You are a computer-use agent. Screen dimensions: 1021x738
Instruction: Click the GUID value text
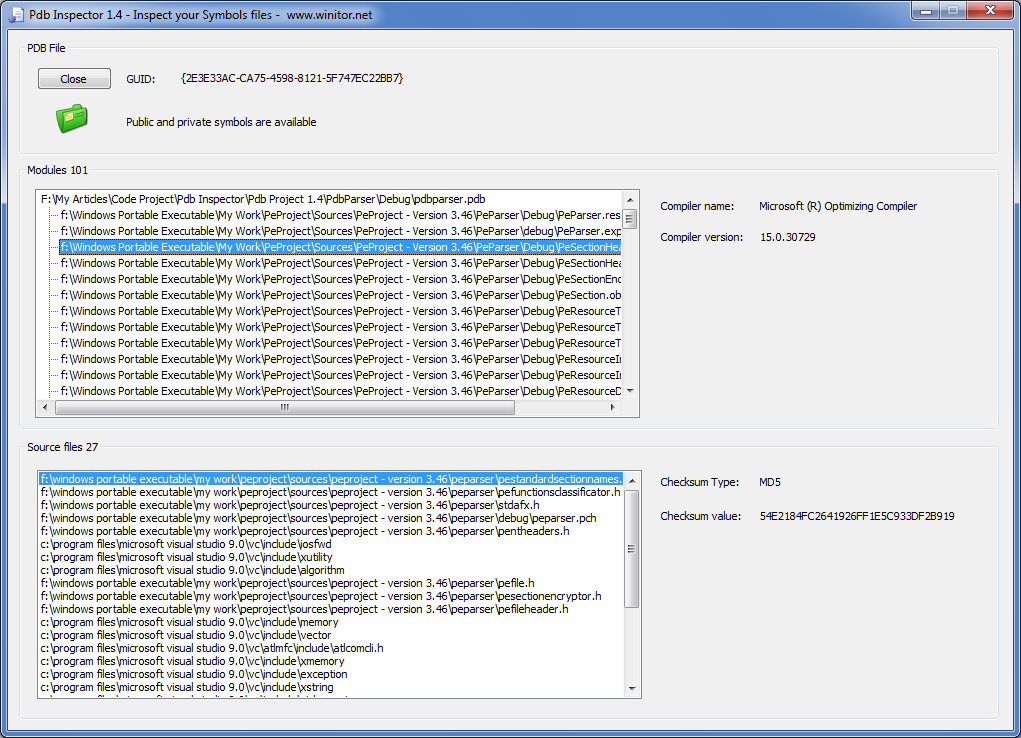[292, 78]
